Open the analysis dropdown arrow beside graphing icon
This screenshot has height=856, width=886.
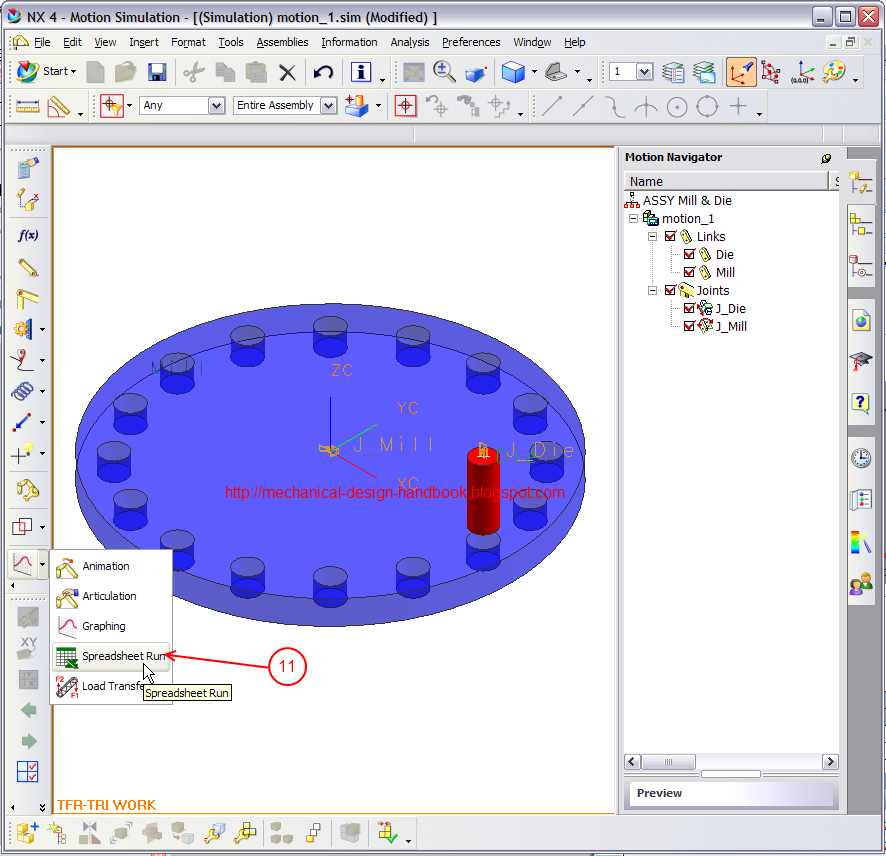[x=42, y=563]
